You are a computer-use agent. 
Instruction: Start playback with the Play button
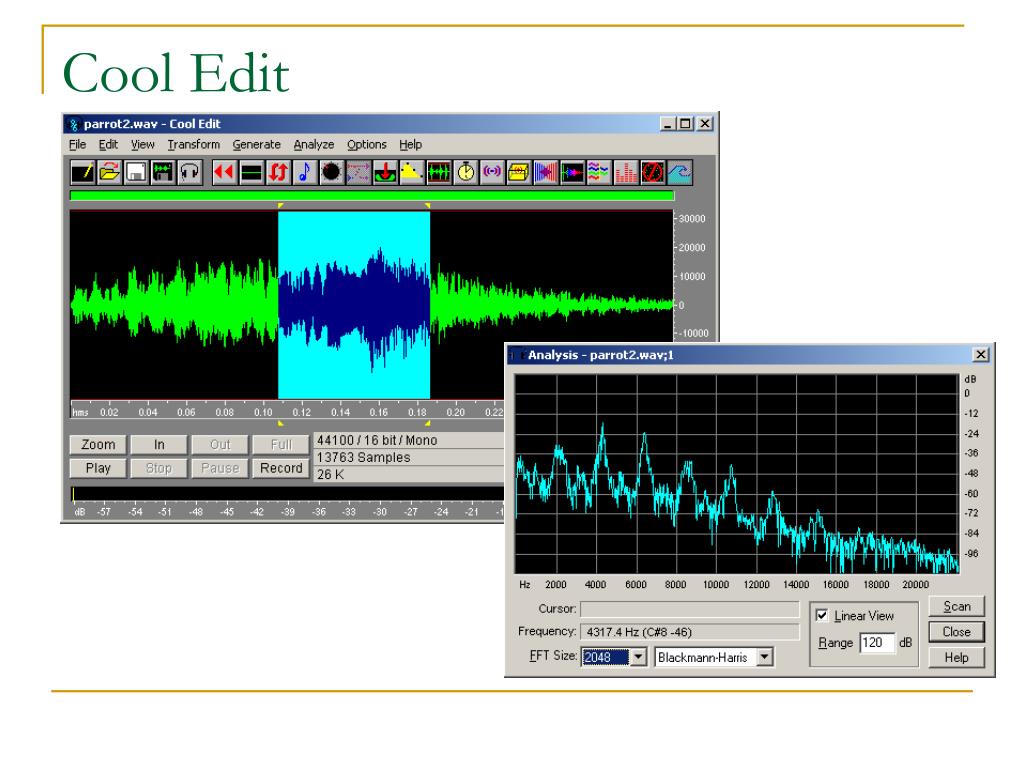(x=98, y=468)
